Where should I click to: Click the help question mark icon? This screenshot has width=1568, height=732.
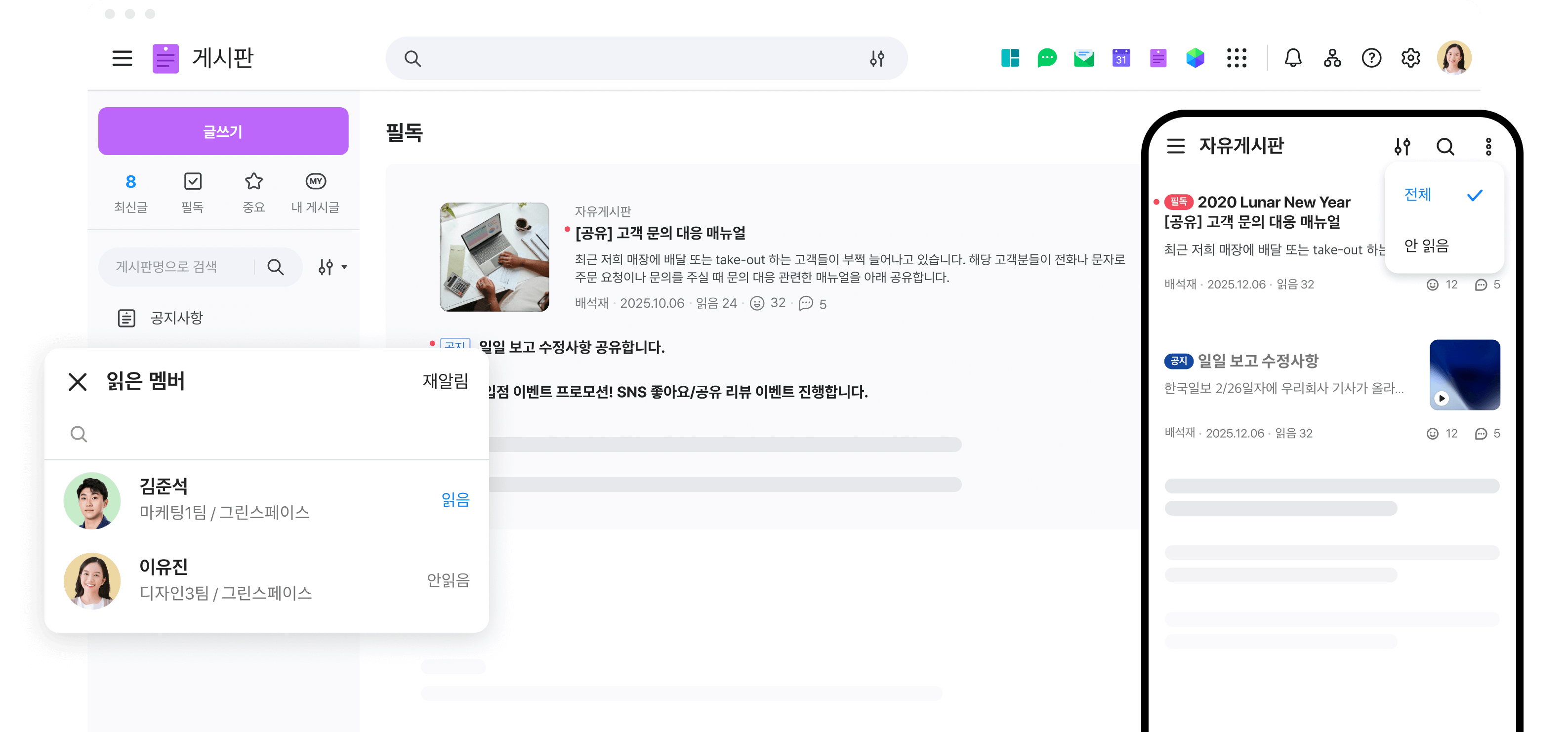[1371, 58]
